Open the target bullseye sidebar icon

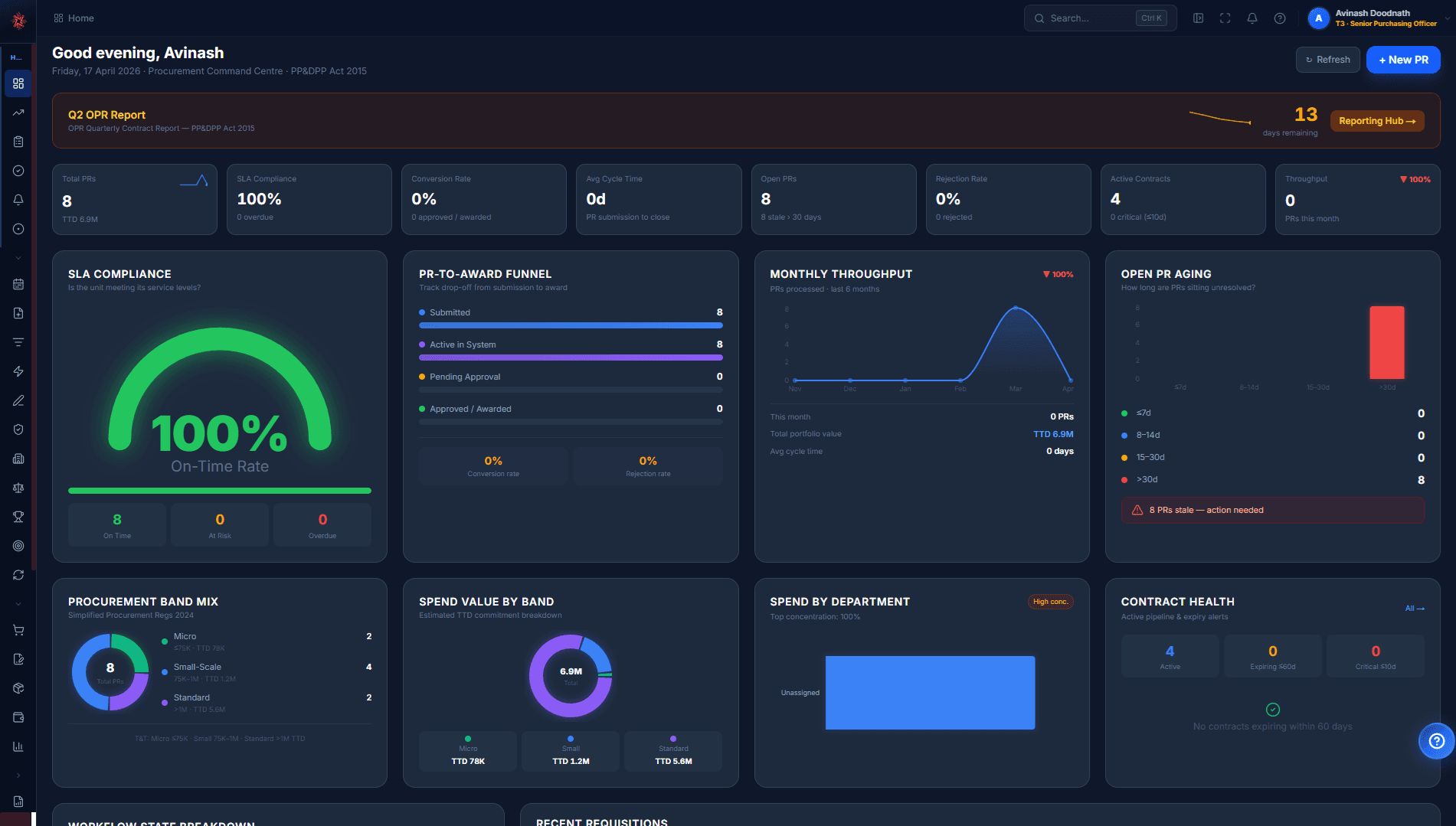(x=18, y=546)
